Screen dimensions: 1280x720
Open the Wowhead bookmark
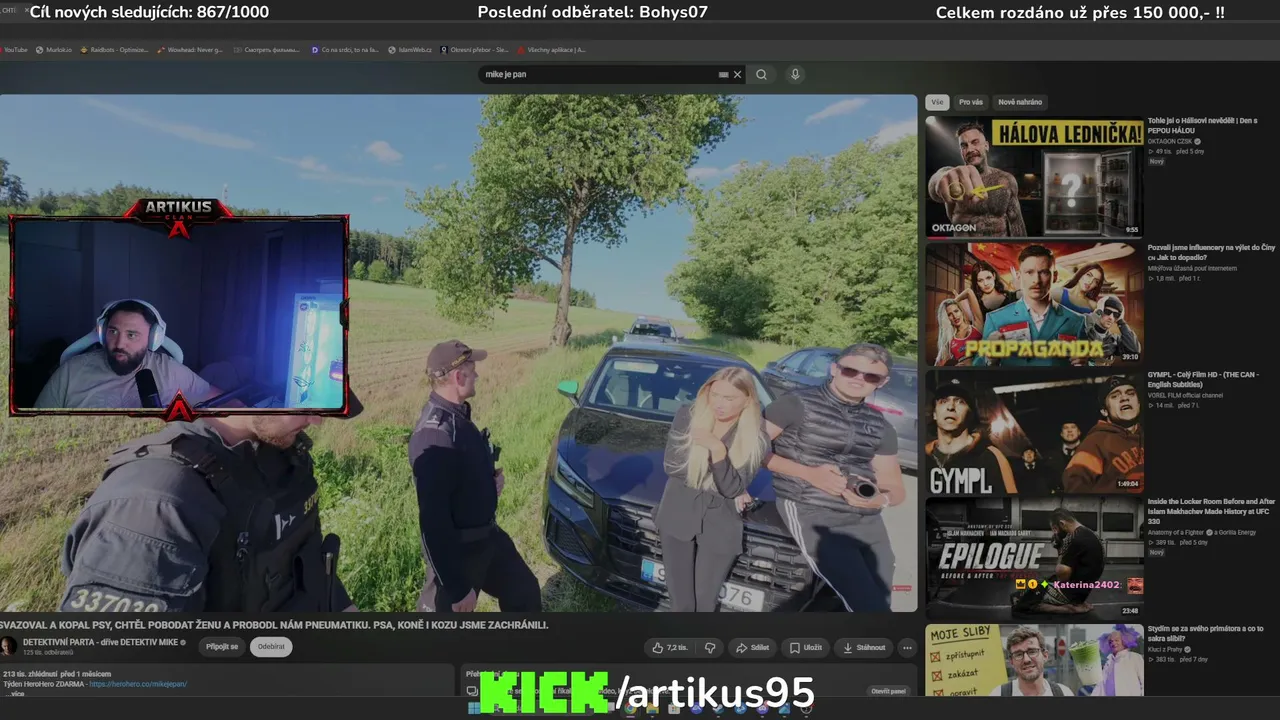click(190, 49)
